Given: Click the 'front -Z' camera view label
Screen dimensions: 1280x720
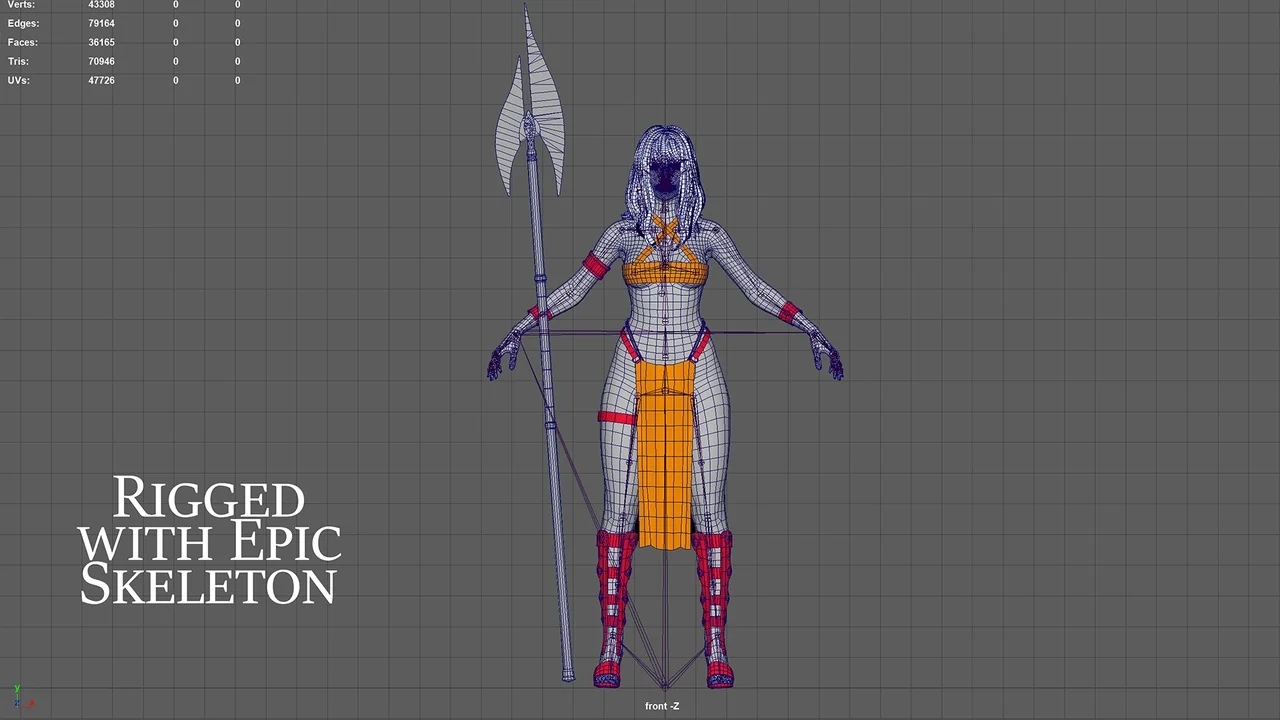Looking at the screenshot, I should [x=662, y=706].
